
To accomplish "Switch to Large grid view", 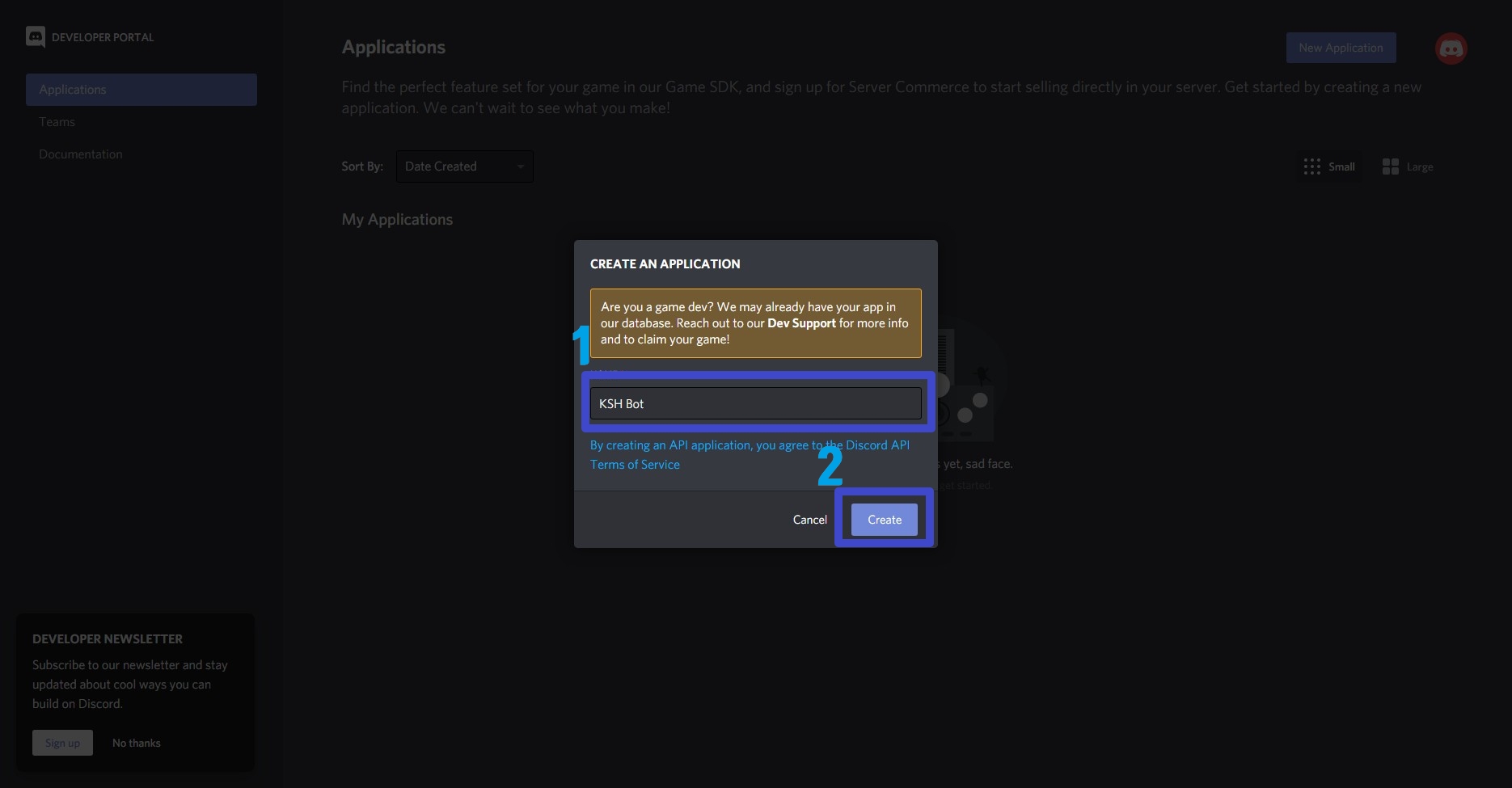I will tap(1408, 166).
